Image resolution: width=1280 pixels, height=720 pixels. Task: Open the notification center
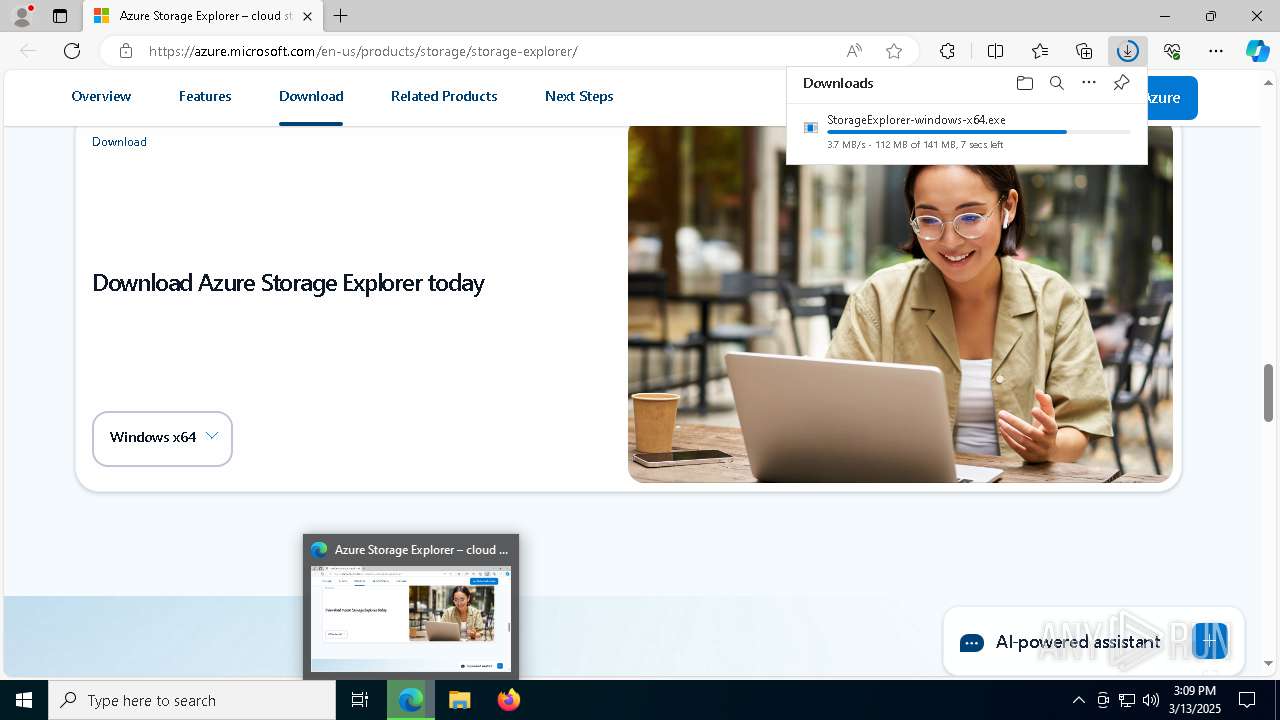[x=1247, y=700]
